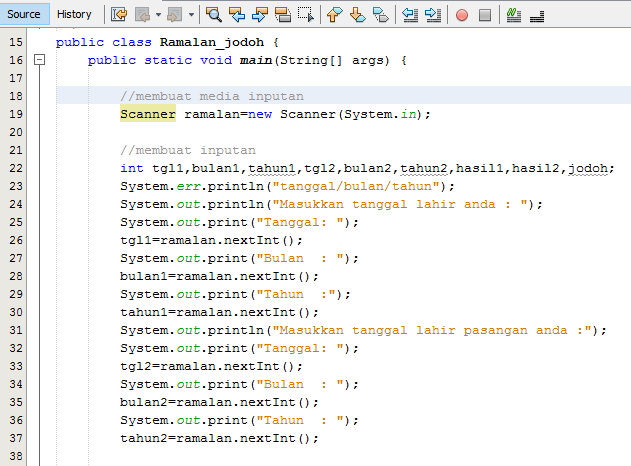Click Shift Line Left icon
Screen dimensions: 631x466
tap(410, 15)
